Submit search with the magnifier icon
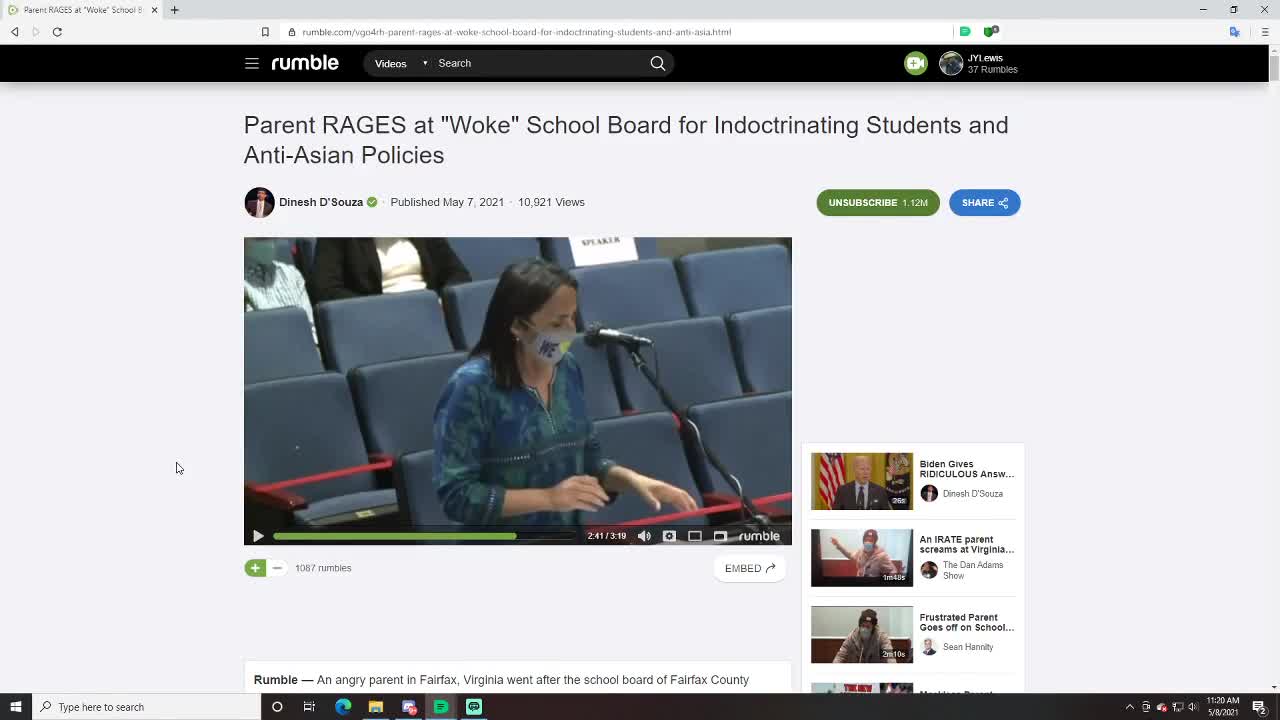1280x720 pixels. click(658, 63)
